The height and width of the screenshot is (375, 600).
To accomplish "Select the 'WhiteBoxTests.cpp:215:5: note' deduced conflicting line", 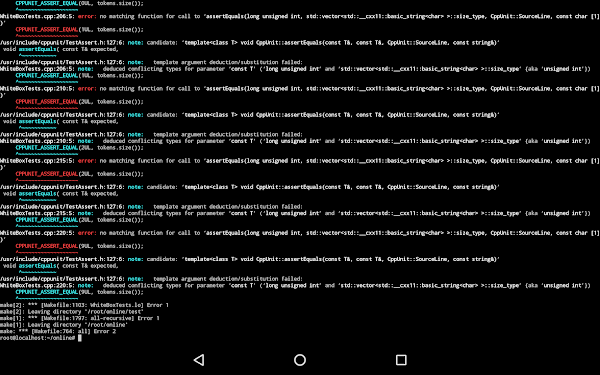I will point(295,213).
